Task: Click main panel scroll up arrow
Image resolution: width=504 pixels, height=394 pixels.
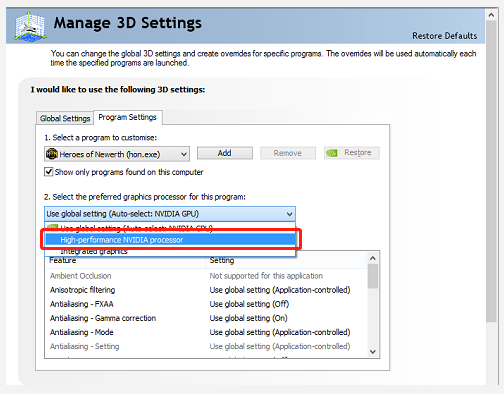Action: [x=491, y=15]
